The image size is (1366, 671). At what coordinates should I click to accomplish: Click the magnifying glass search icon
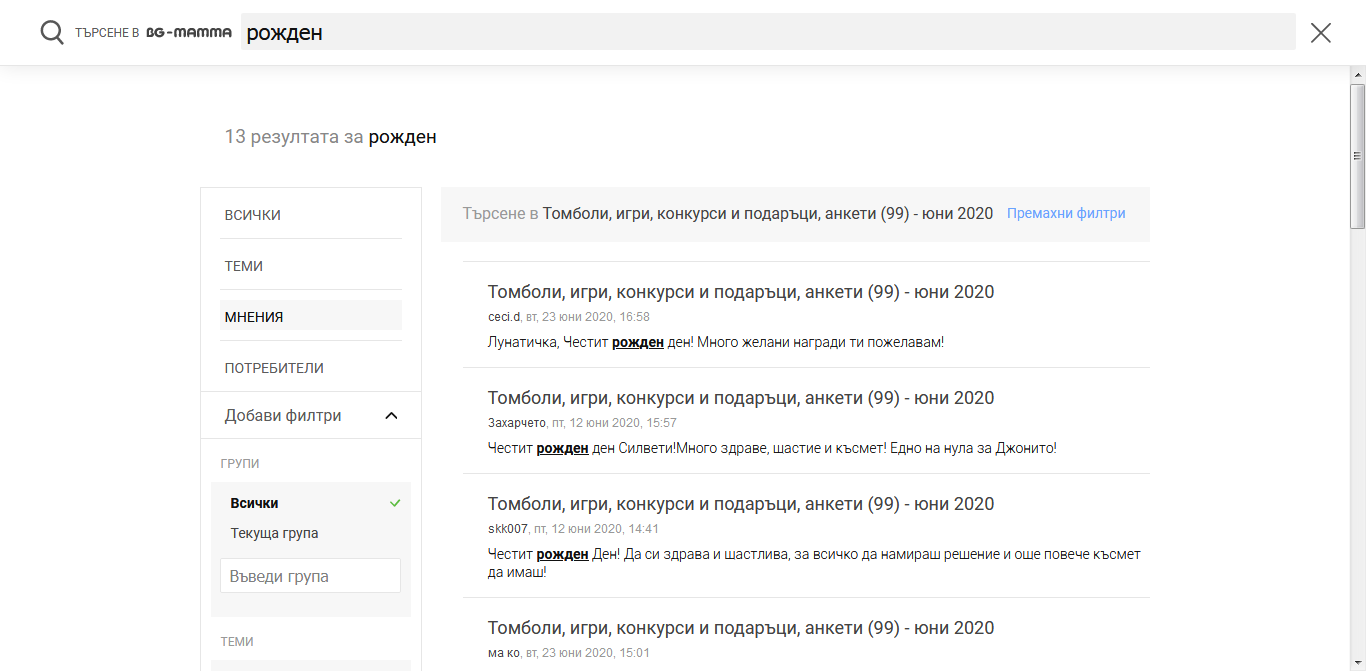(x=52, y=33)
